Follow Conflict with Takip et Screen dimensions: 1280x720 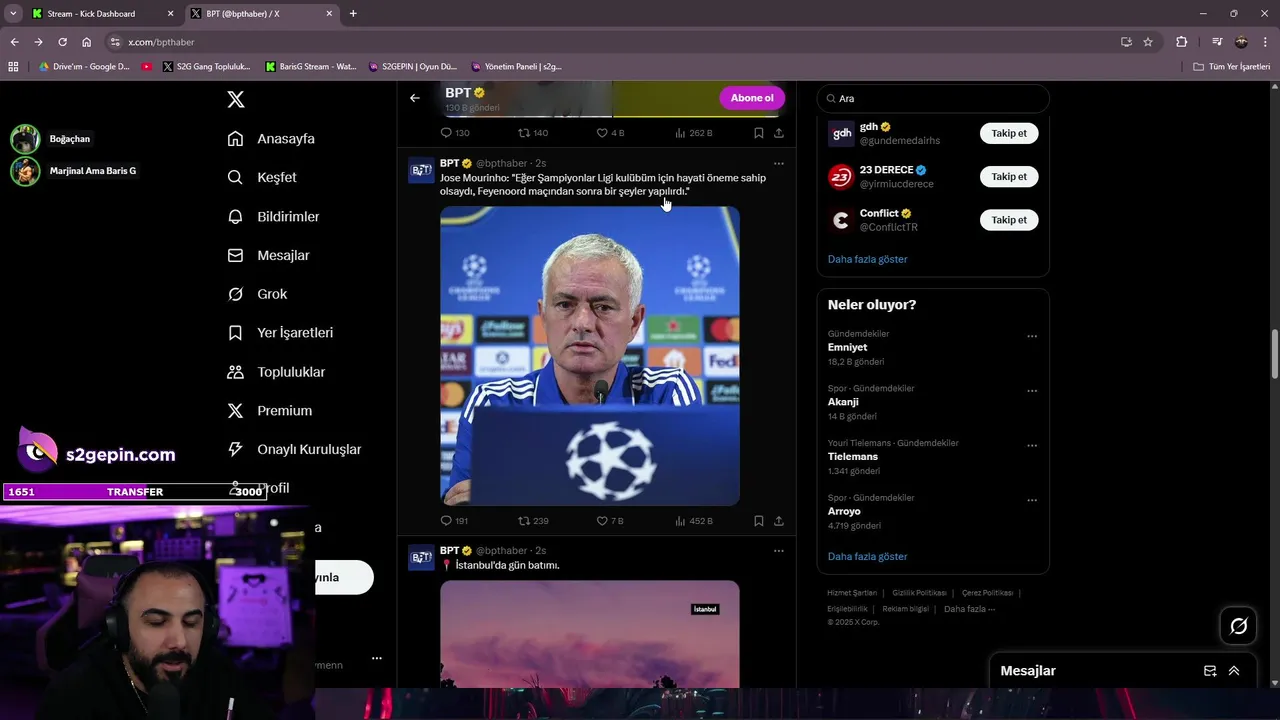point(1009,220)
